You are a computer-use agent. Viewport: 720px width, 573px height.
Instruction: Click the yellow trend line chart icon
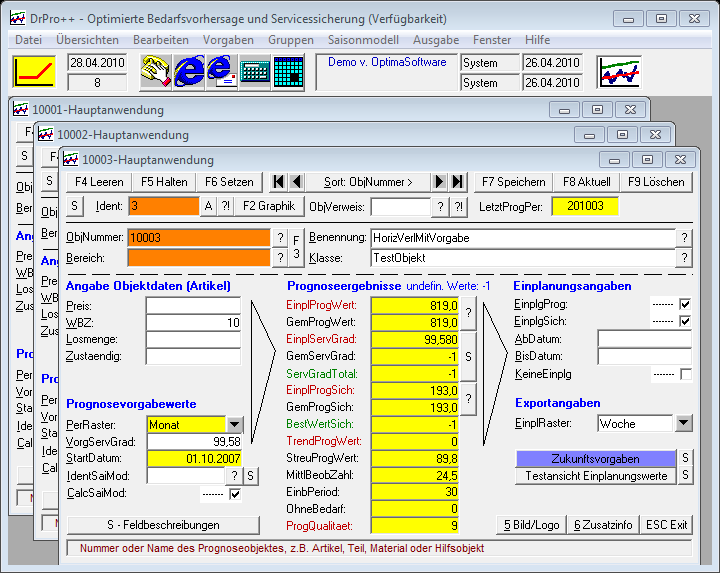pos(33,73)
